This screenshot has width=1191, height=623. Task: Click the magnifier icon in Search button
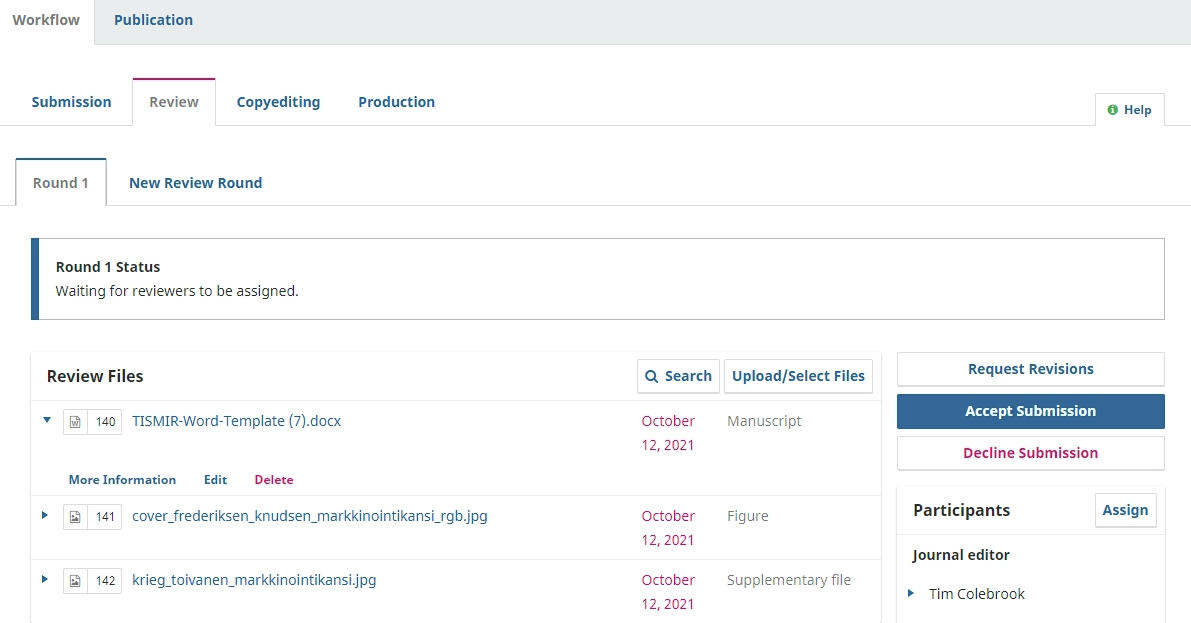652,376
